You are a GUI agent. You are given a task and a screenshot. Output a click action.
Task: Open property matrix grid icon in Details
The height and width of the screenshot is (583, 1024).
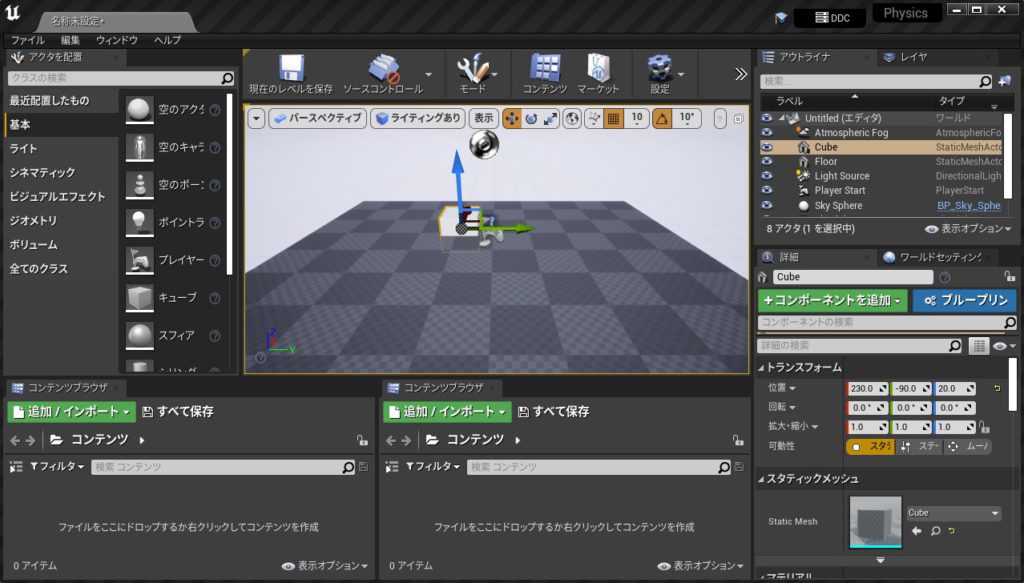coord(978,346)
